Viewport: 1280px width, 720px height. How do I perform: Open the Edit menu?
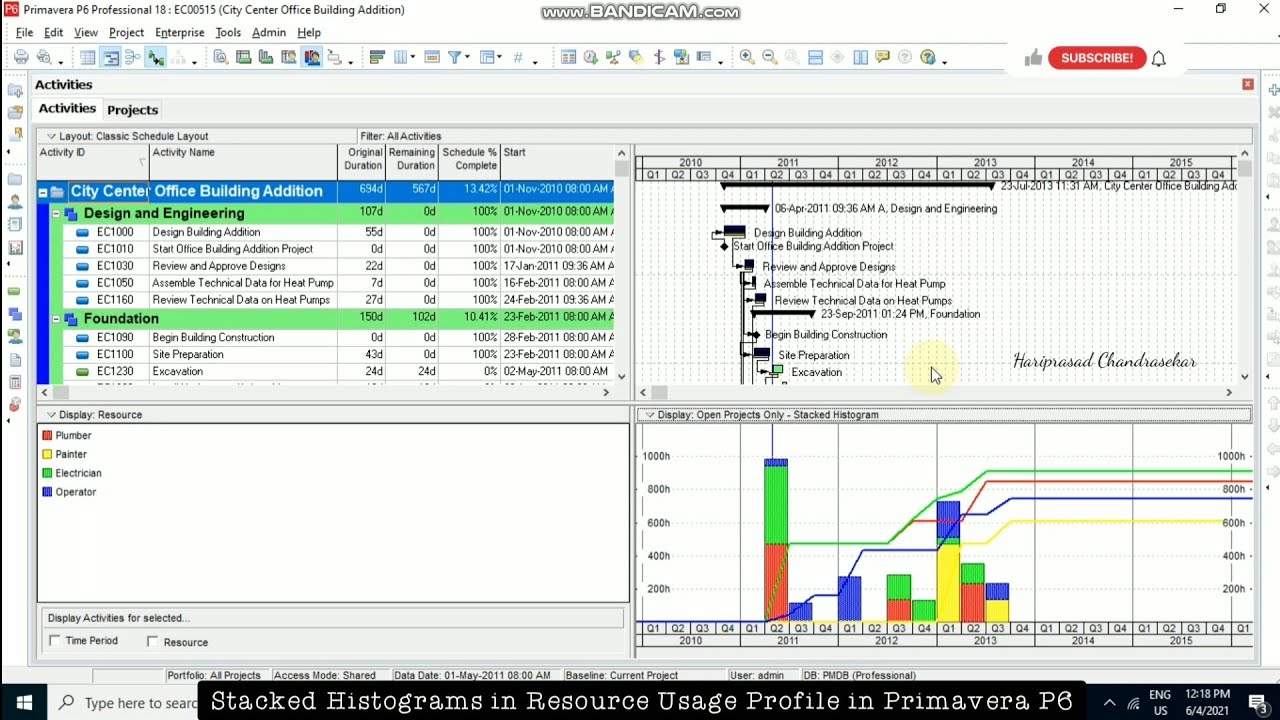(x=54, y=32)
